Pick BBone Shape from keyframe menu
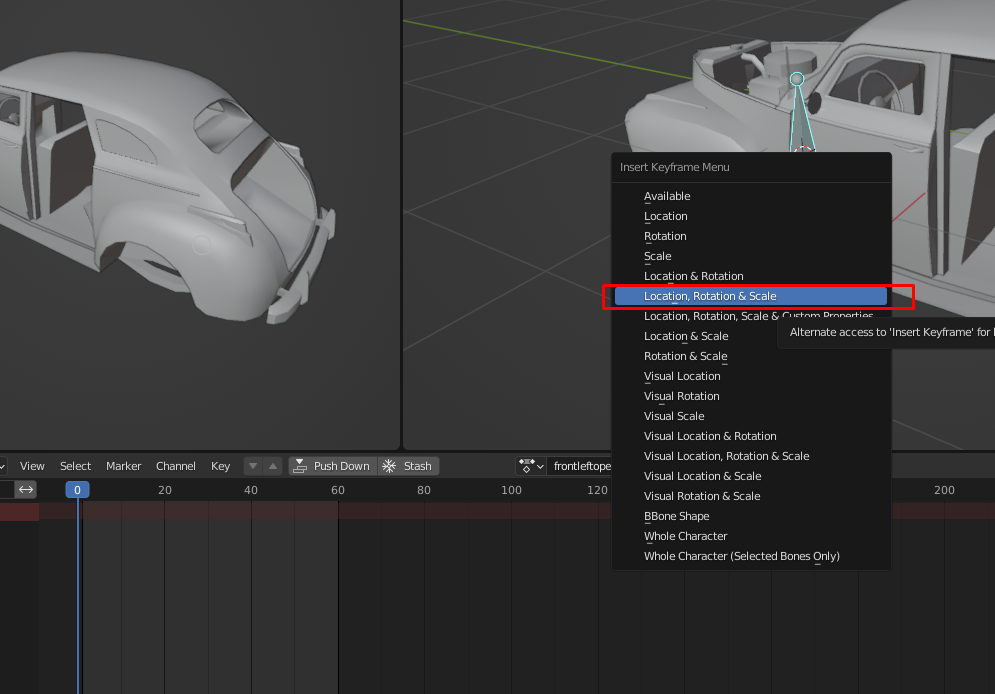 pos(676,516)
